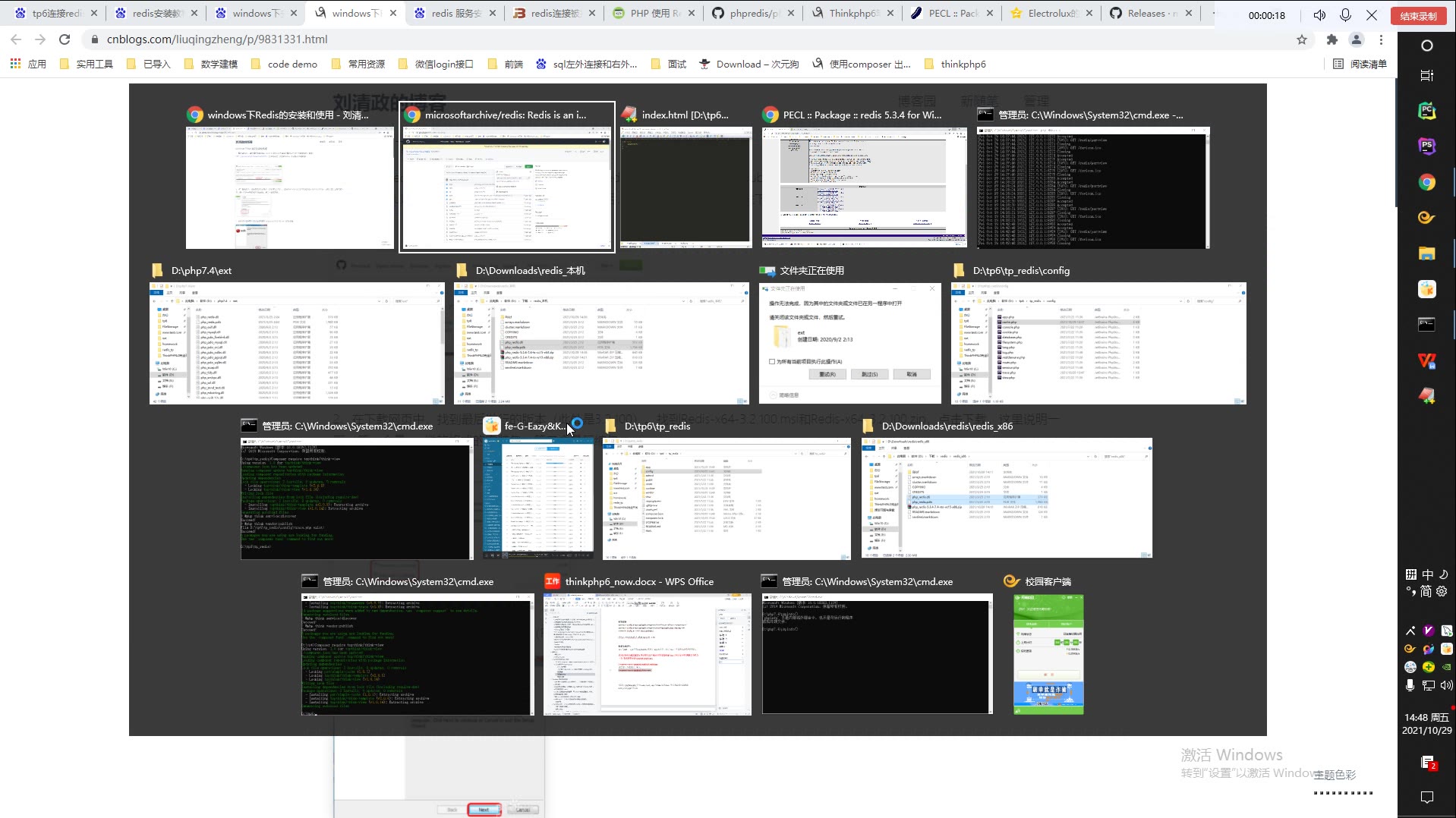
Task: Click the orange swirl icon below Chrome in taskbar
Action: point(1427,218)
